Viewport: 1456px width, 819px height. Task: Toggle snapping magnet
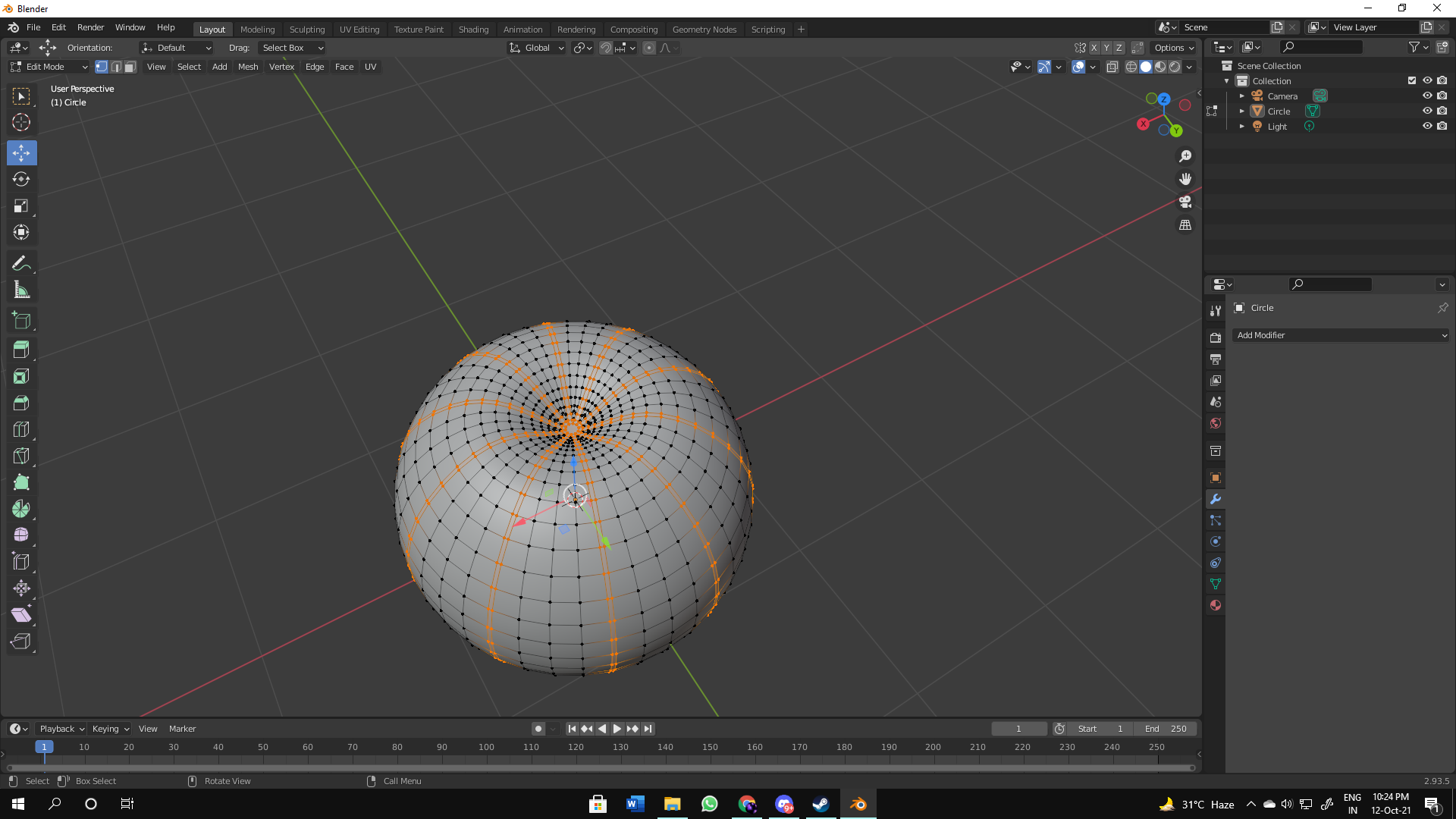(606, 48)
